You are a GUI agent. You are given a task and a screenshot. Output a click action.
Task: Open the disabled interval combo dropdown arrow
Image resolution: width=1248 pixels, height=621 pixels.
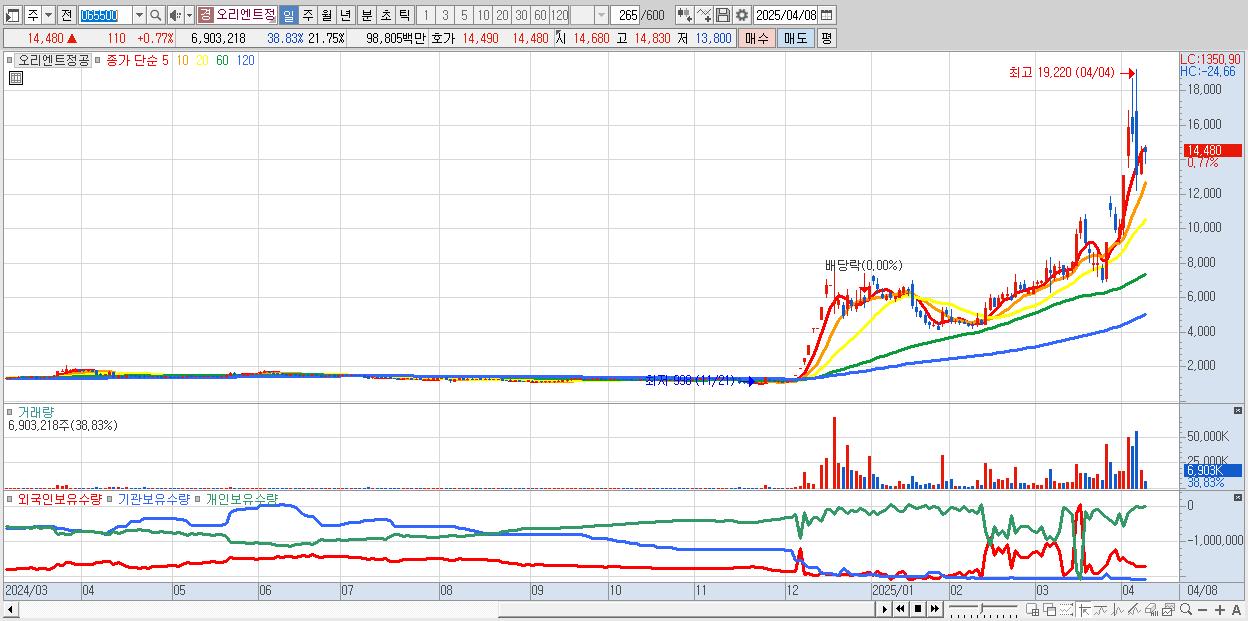coord(601,15)
